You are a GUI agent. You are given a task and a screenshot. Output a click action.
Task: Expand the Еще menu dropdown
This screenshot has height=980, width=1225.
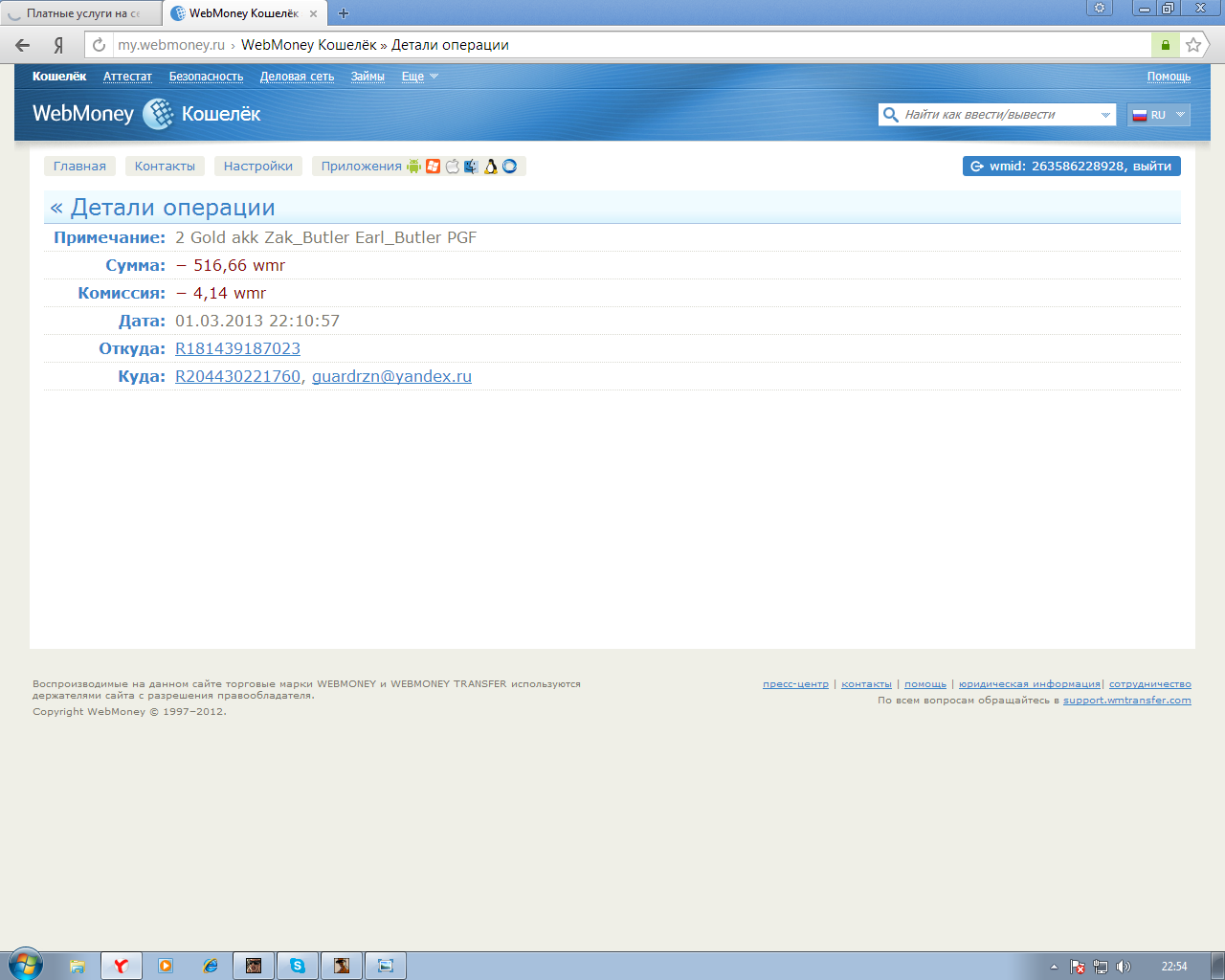coord(419,77)
